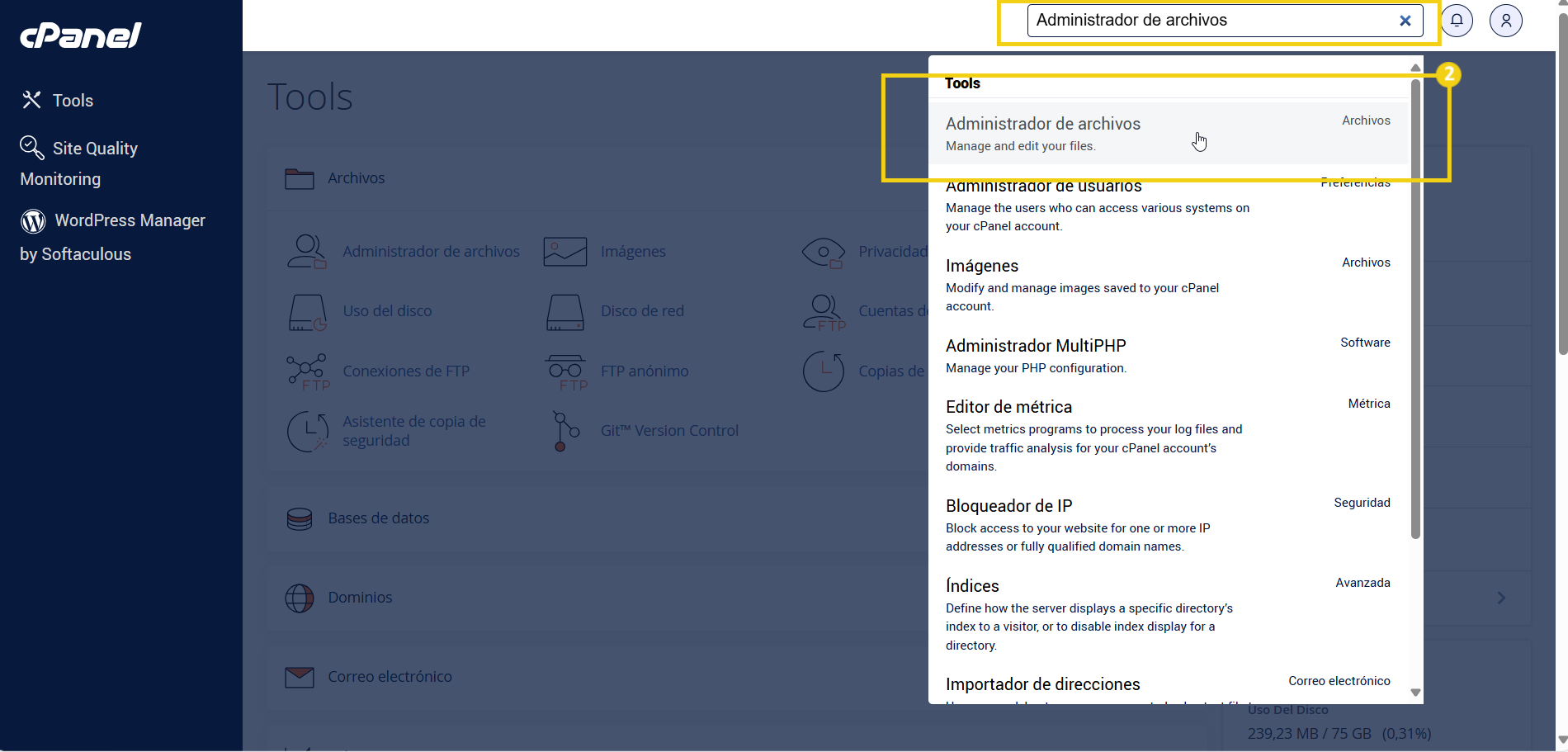This screenshot has height=752, width=1568.
Task: Click the Site Quality magnifier icon
Action: pos(32,148)
